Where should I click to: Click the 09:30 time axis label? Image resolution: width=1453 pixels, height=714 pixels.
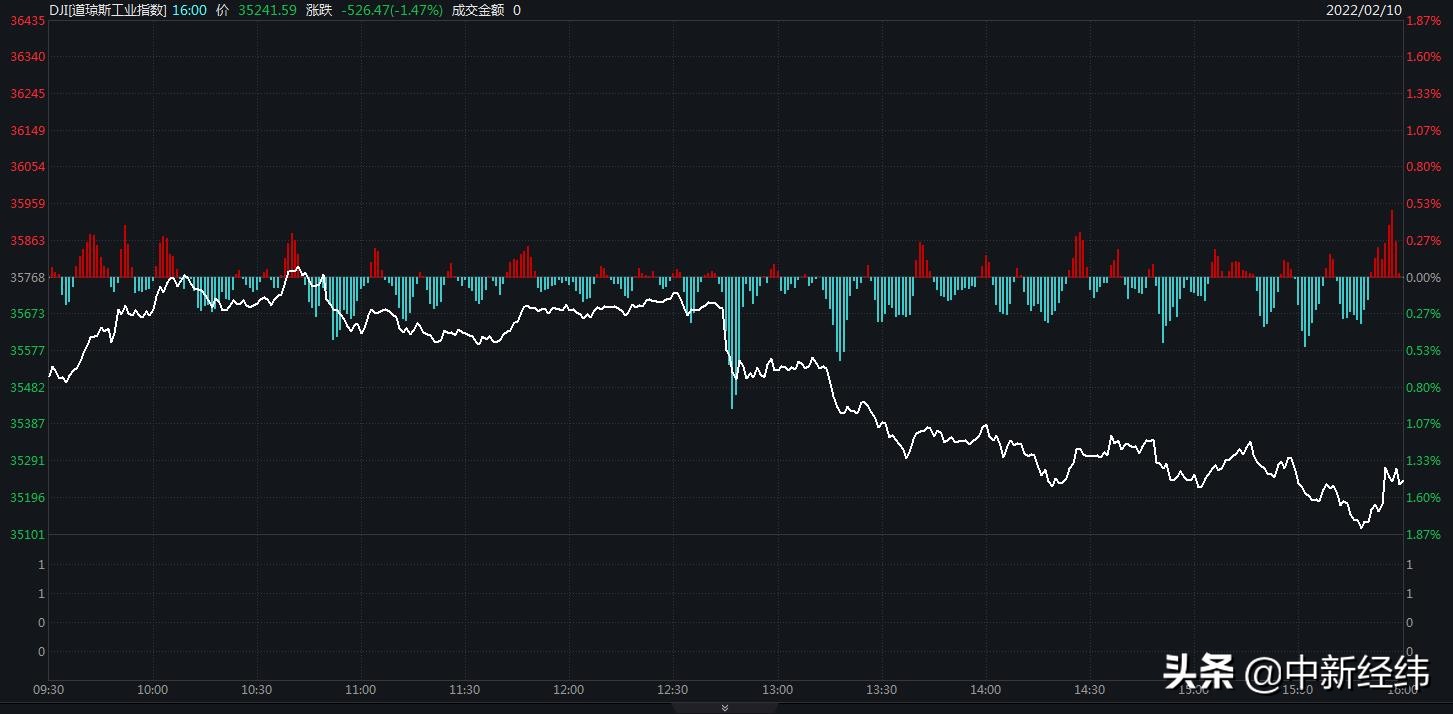pos(48,690)
